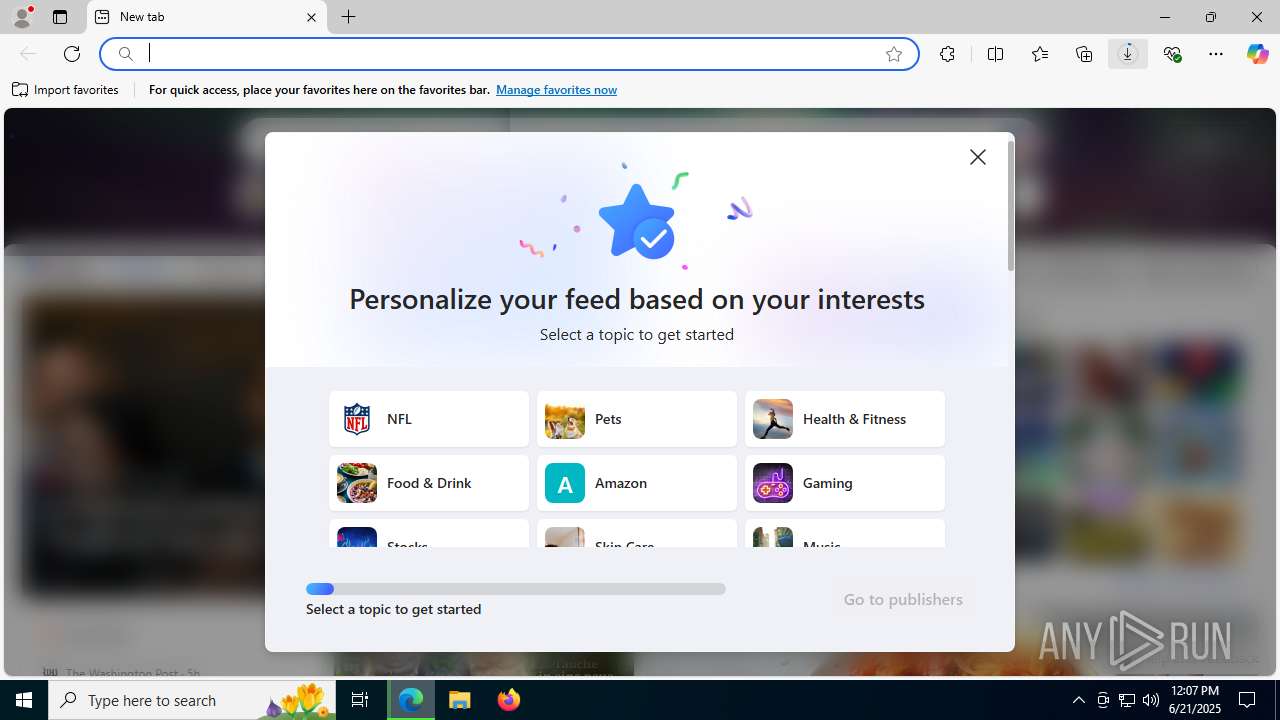Launch Firefox from taskbar
This screenshot has width=1280, height=720.
(509, 700)
